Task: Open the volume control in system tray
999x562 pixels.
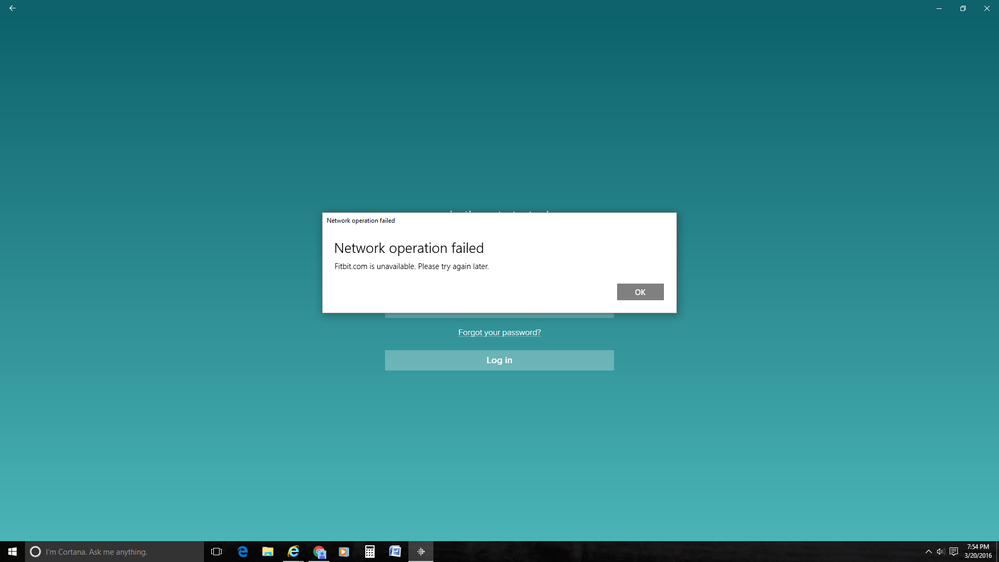Action: coord(940,552)
